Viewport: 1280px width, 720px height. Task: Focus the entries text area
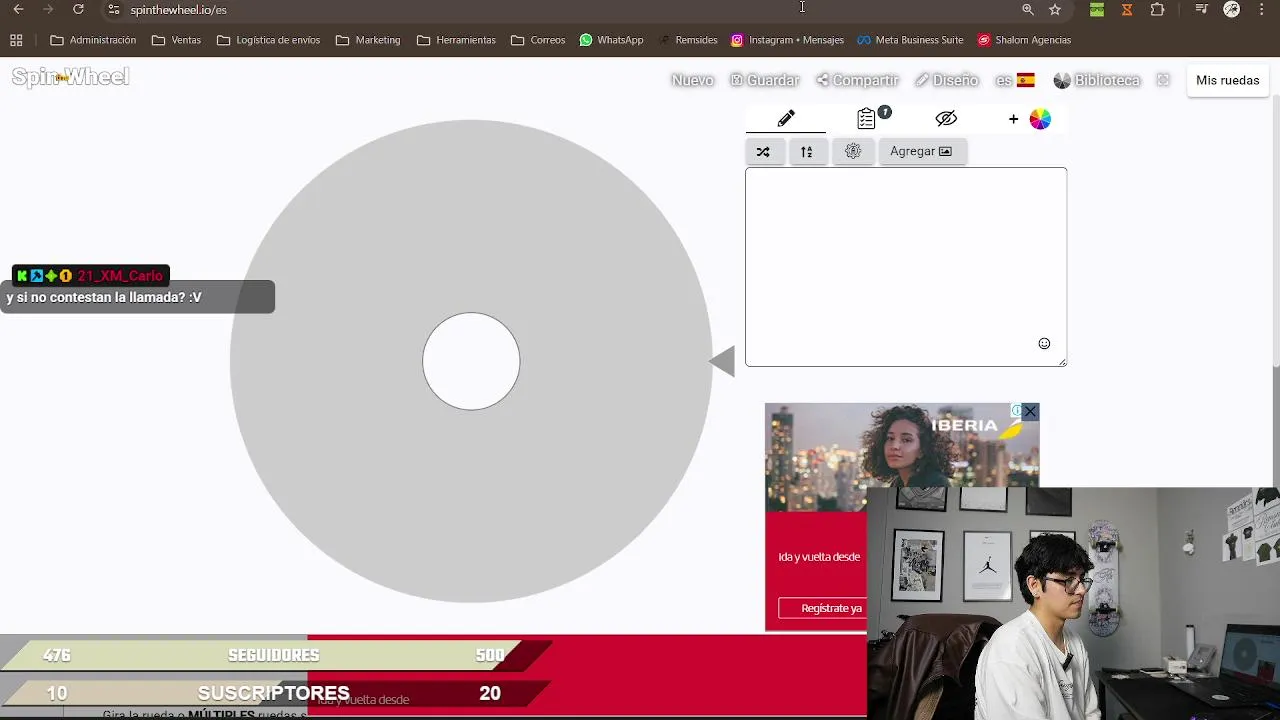906,267
